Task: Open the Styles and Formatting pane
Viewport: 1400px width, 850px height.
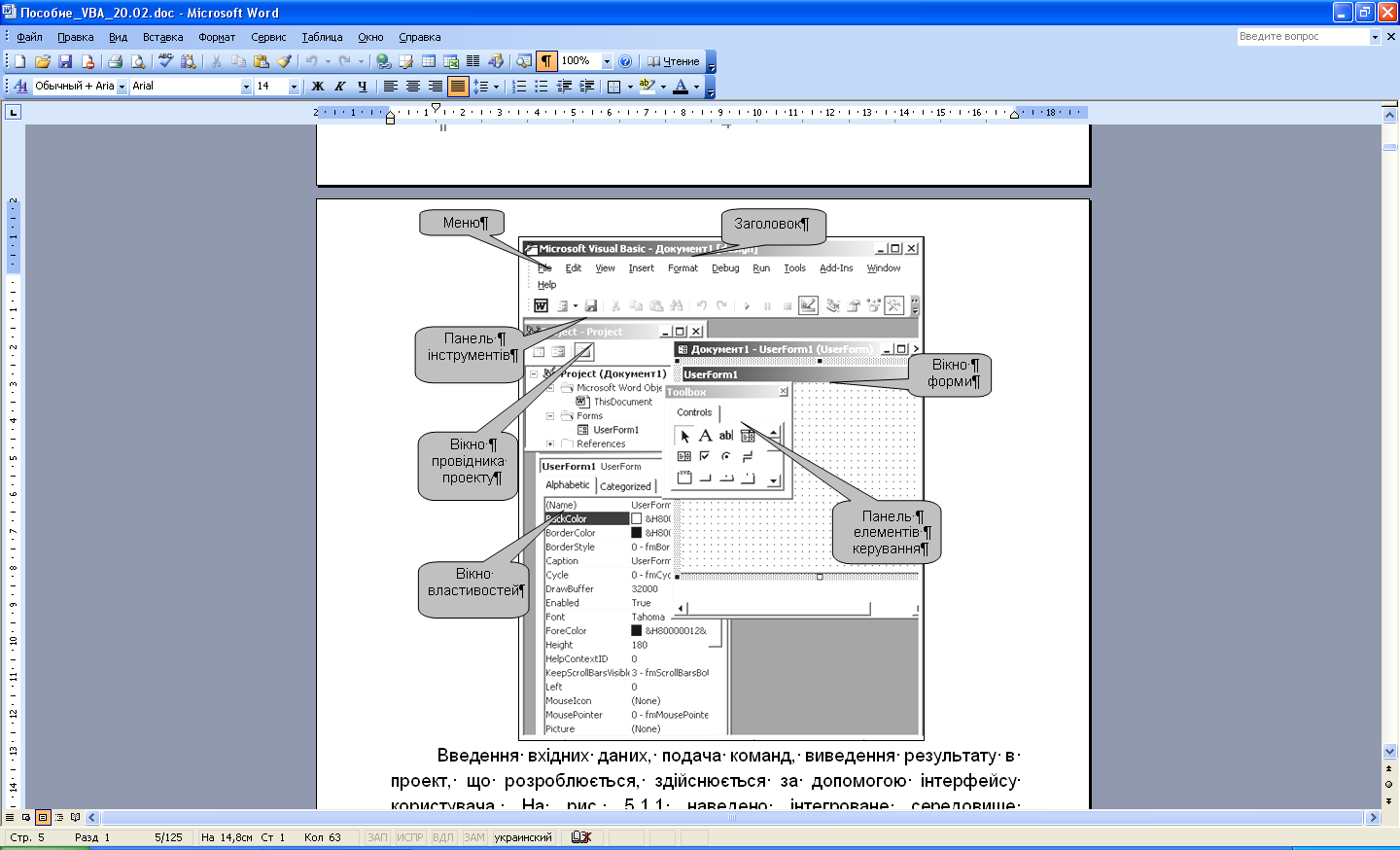Action: pyautogui.click(x=20, y=86)
